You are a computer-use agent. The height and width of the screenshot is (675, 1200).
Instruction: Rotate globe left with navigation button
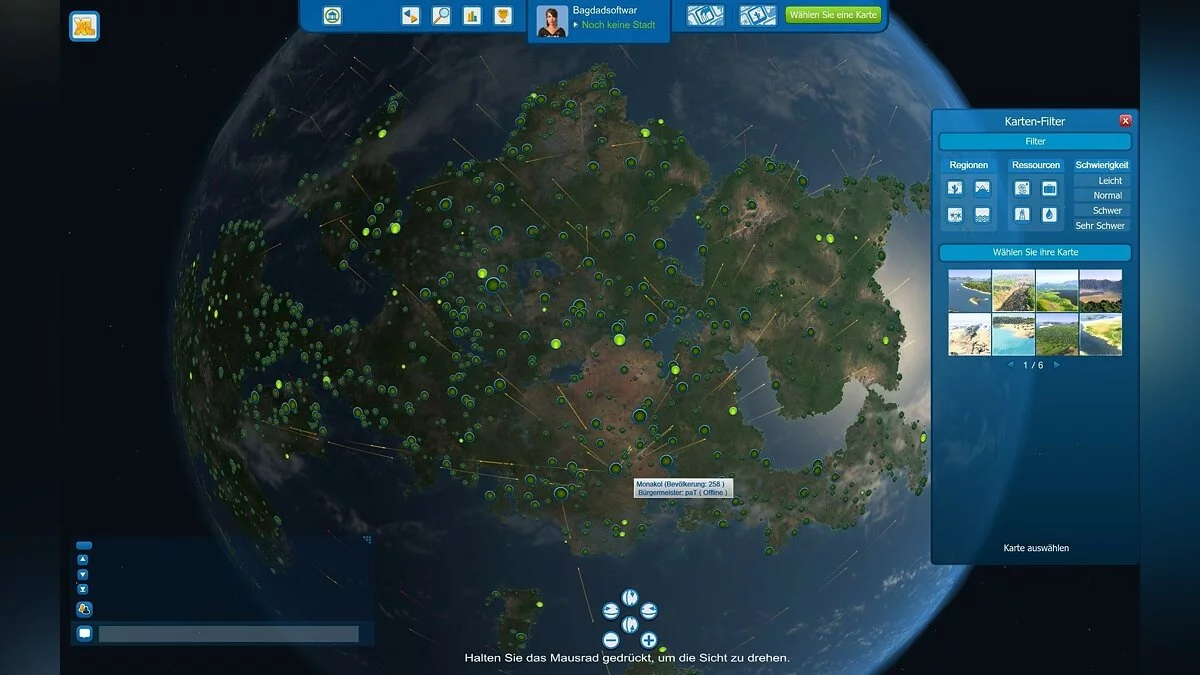[611, 610]
